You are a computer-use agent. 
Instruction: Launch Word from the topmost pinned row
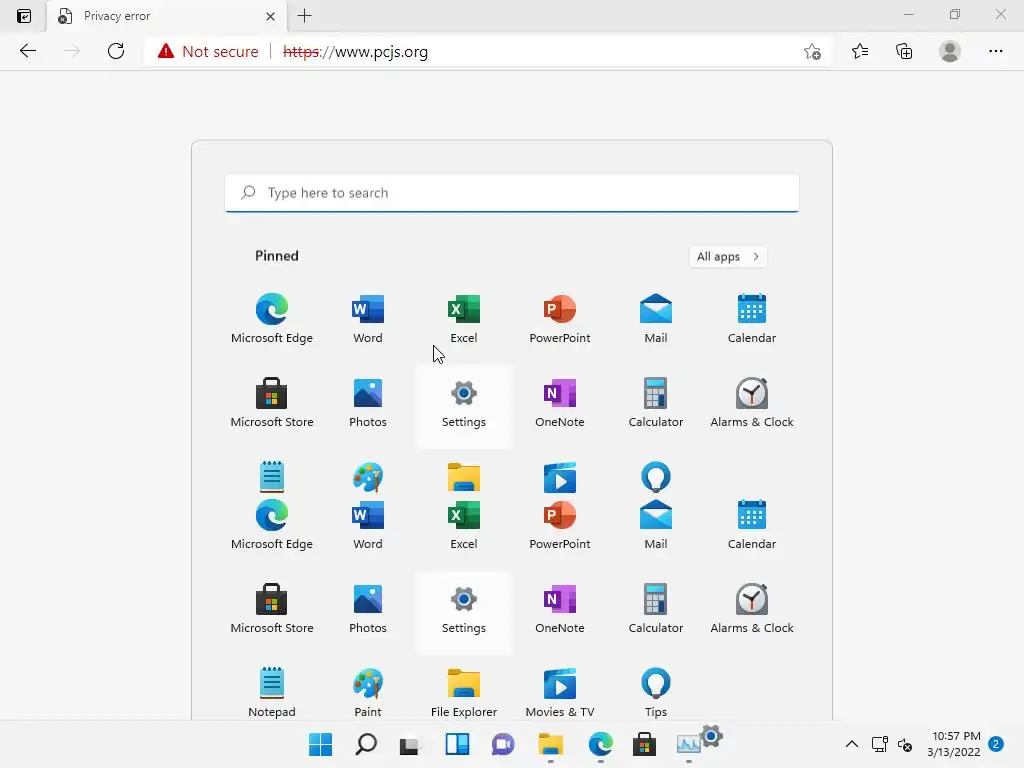pyautogui.click(x=368, y=319)
